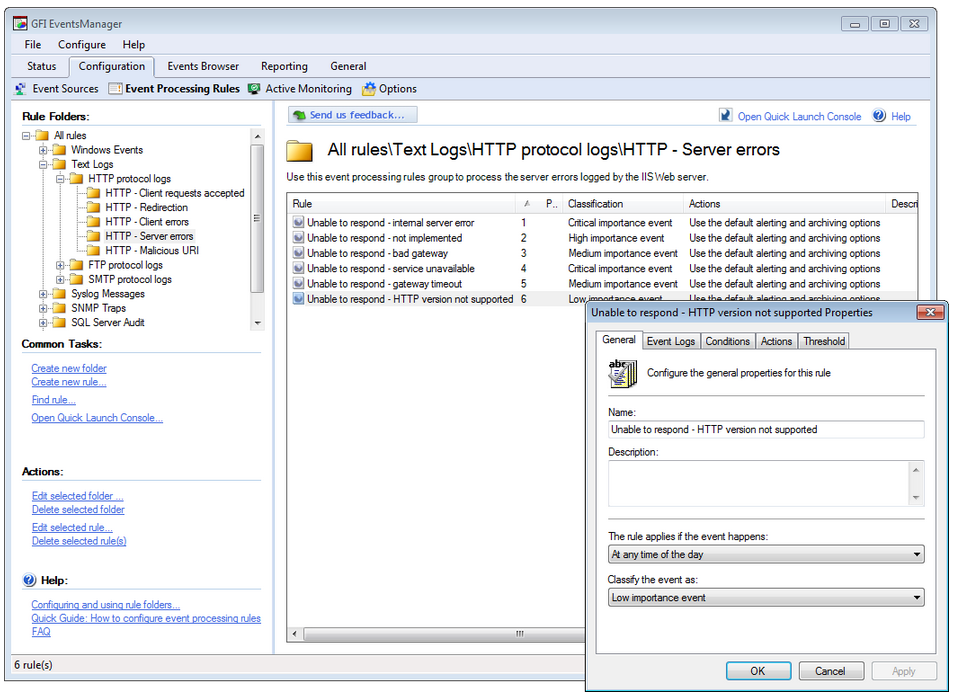This screenshot has height=695, width=953.
Task: Click the Rule Folders tree scroll-down arrow
Action: point(258,323)
